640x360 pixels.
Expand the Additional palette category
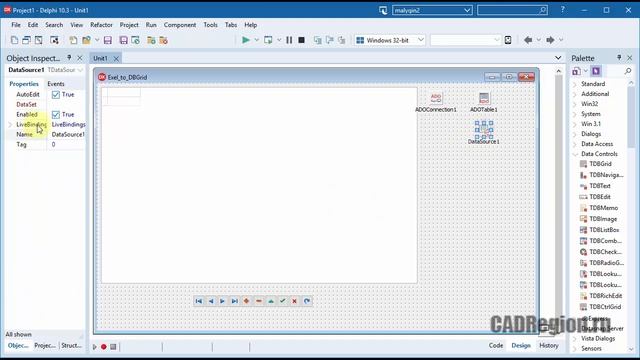575,94
